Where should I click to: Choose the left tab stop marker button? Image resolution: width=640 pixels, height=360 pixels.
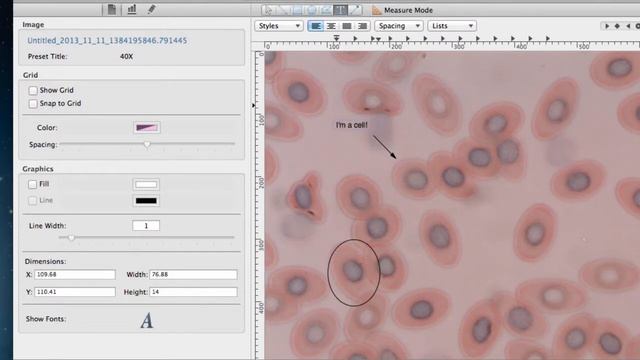click(x=607, y=26)
